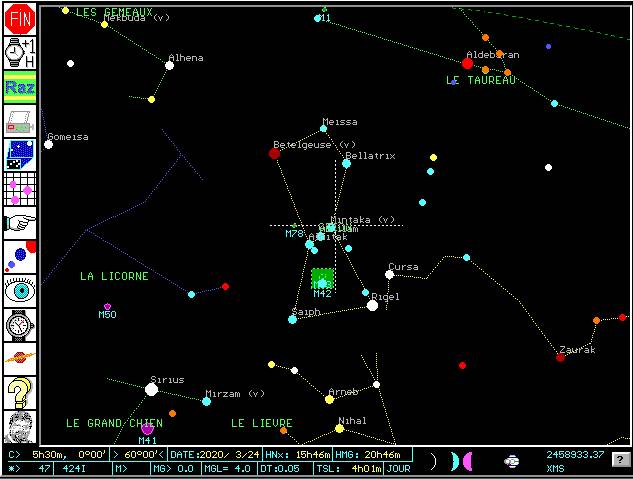Click the MGL= 4.0 limit magnitude field
Image resolution: width=633 pixels, height=479 pixels.
[x=228, y=469]
